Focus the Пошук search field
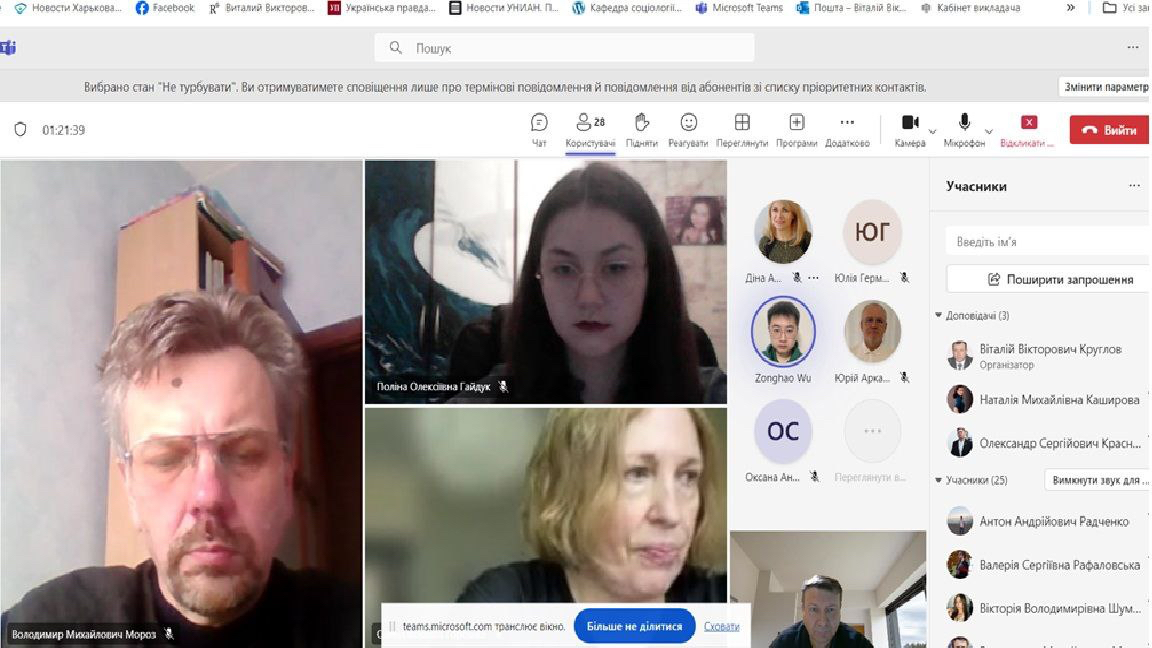 pos(564,48)
